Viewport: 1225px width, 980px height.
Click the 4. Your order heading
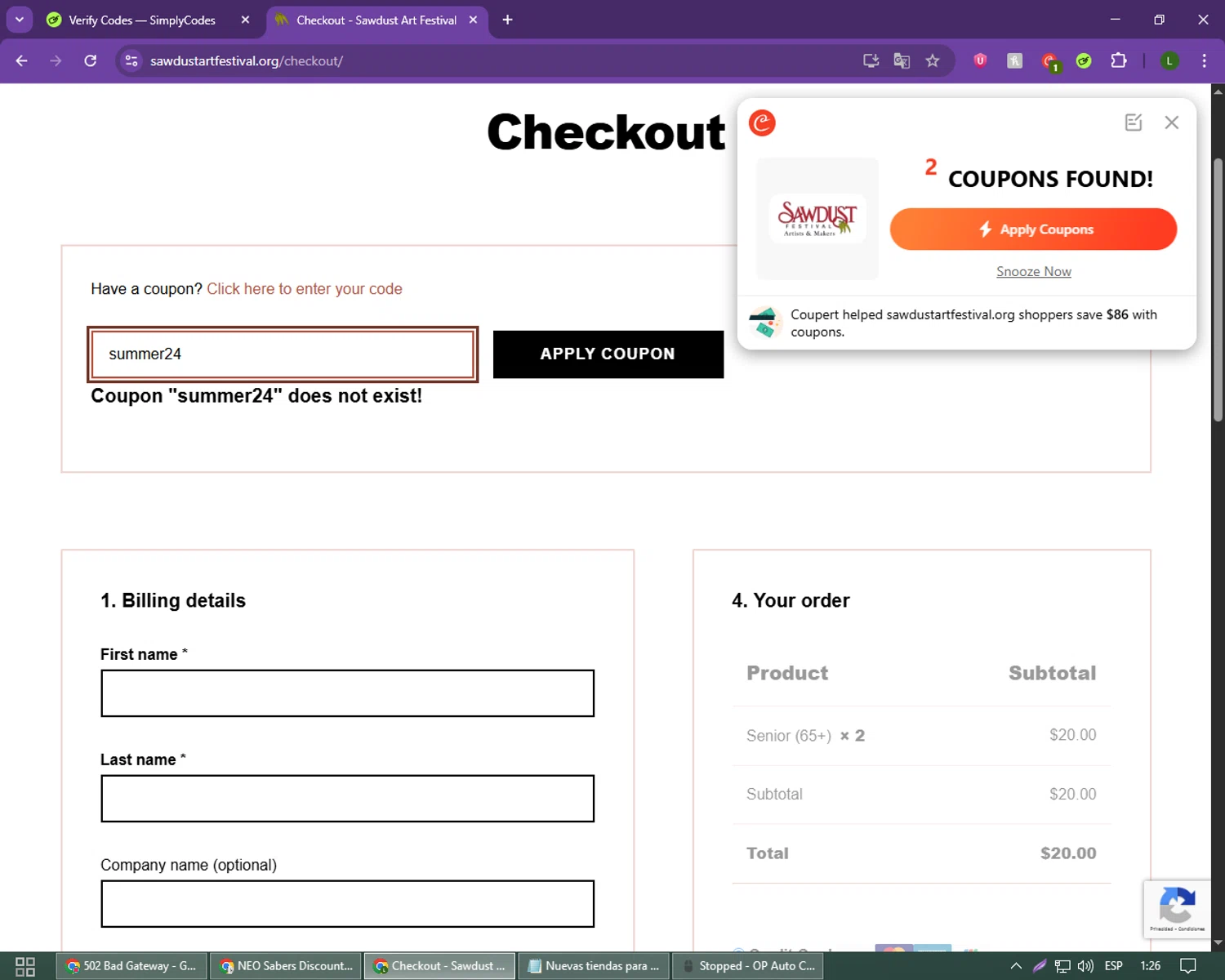coord(791,601)
